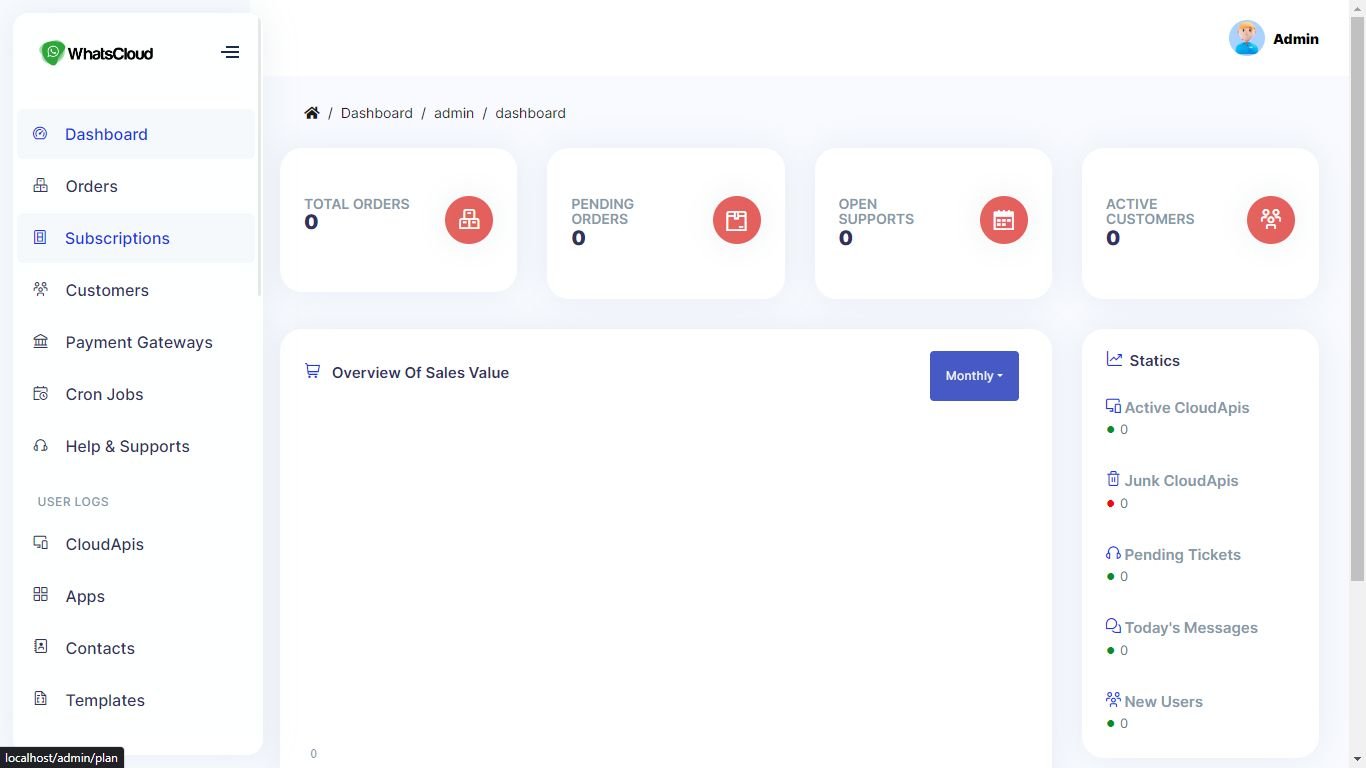
Task: Click the Help & Supports headset icon
Action: click(40, 446)
